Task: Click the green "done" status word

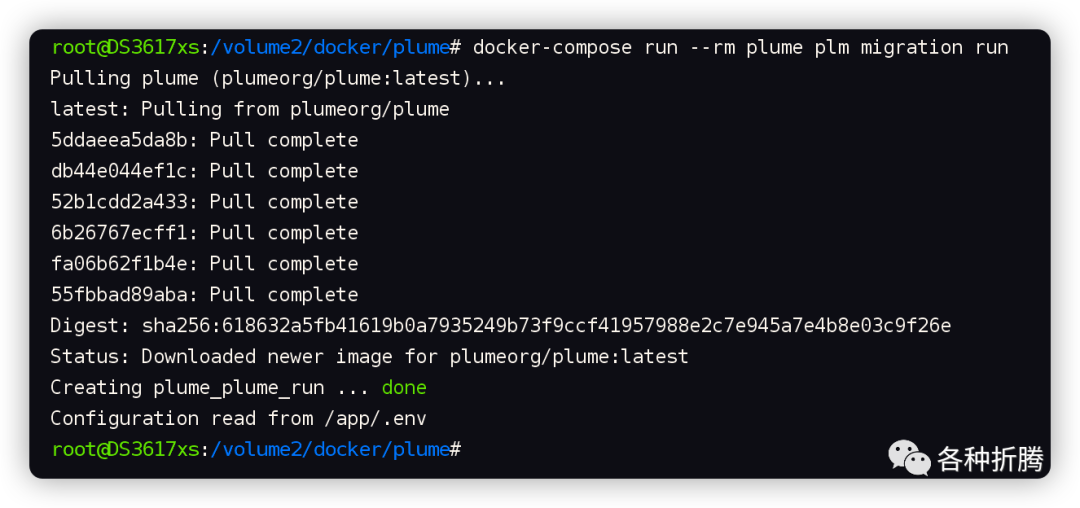Action: (404, 388)
